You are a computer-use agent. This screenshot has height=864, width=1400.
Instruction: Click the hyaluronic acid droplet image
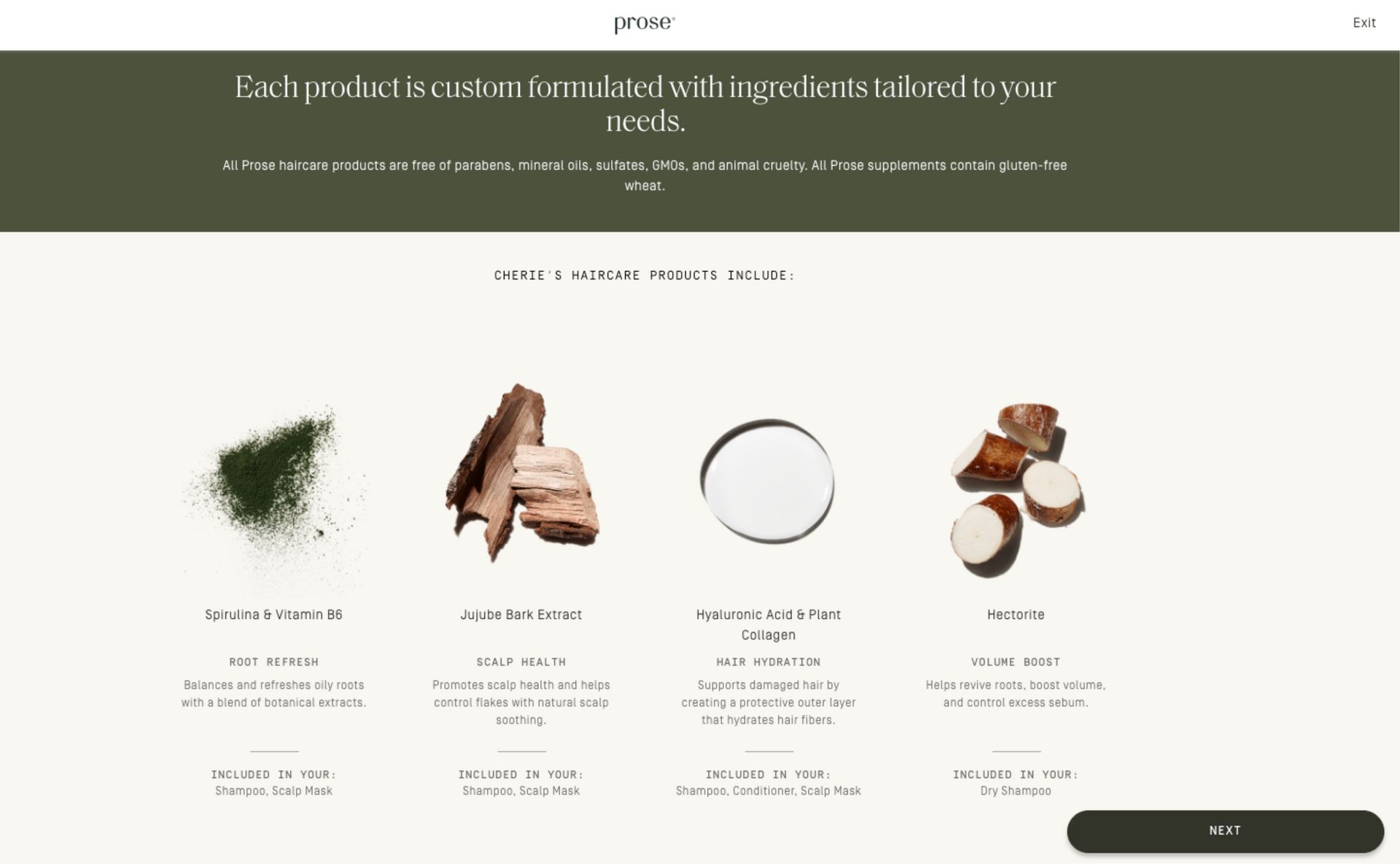[768, 481]
